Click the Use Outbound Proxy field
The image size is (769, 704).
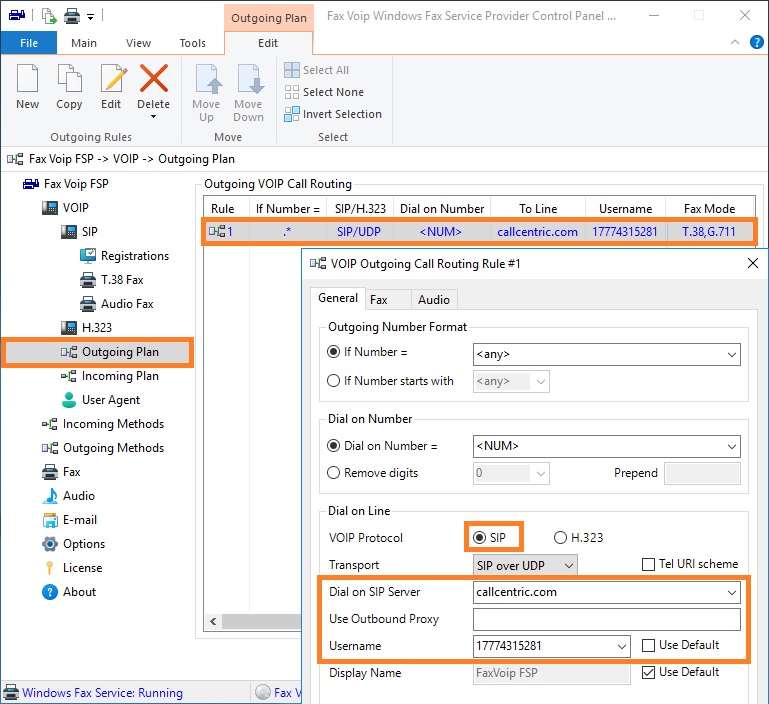coord(607,619)
